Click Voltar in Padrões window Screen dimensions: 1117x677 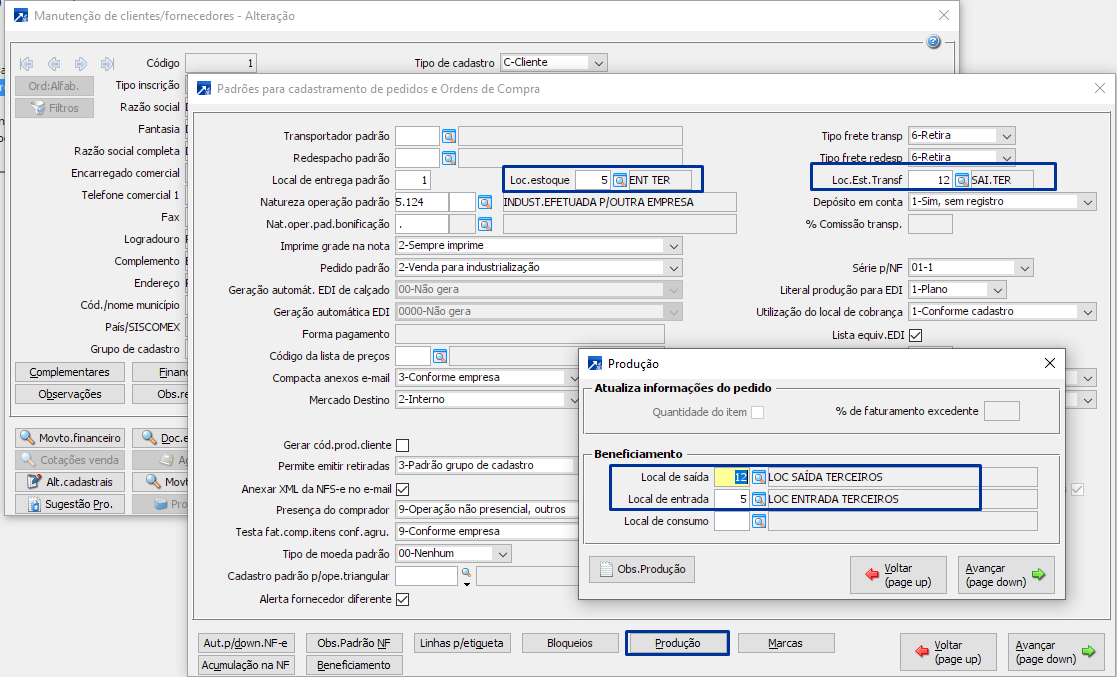[x=948, y=651]
